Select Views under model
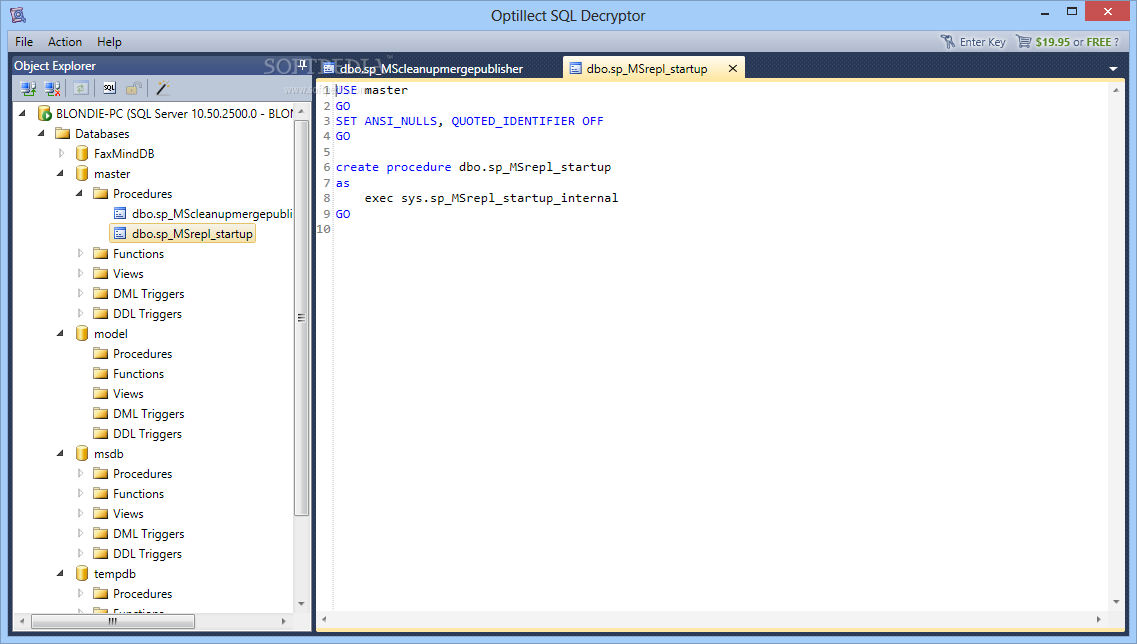This screenshot has height=644, width=1137. tap(128, 394)
